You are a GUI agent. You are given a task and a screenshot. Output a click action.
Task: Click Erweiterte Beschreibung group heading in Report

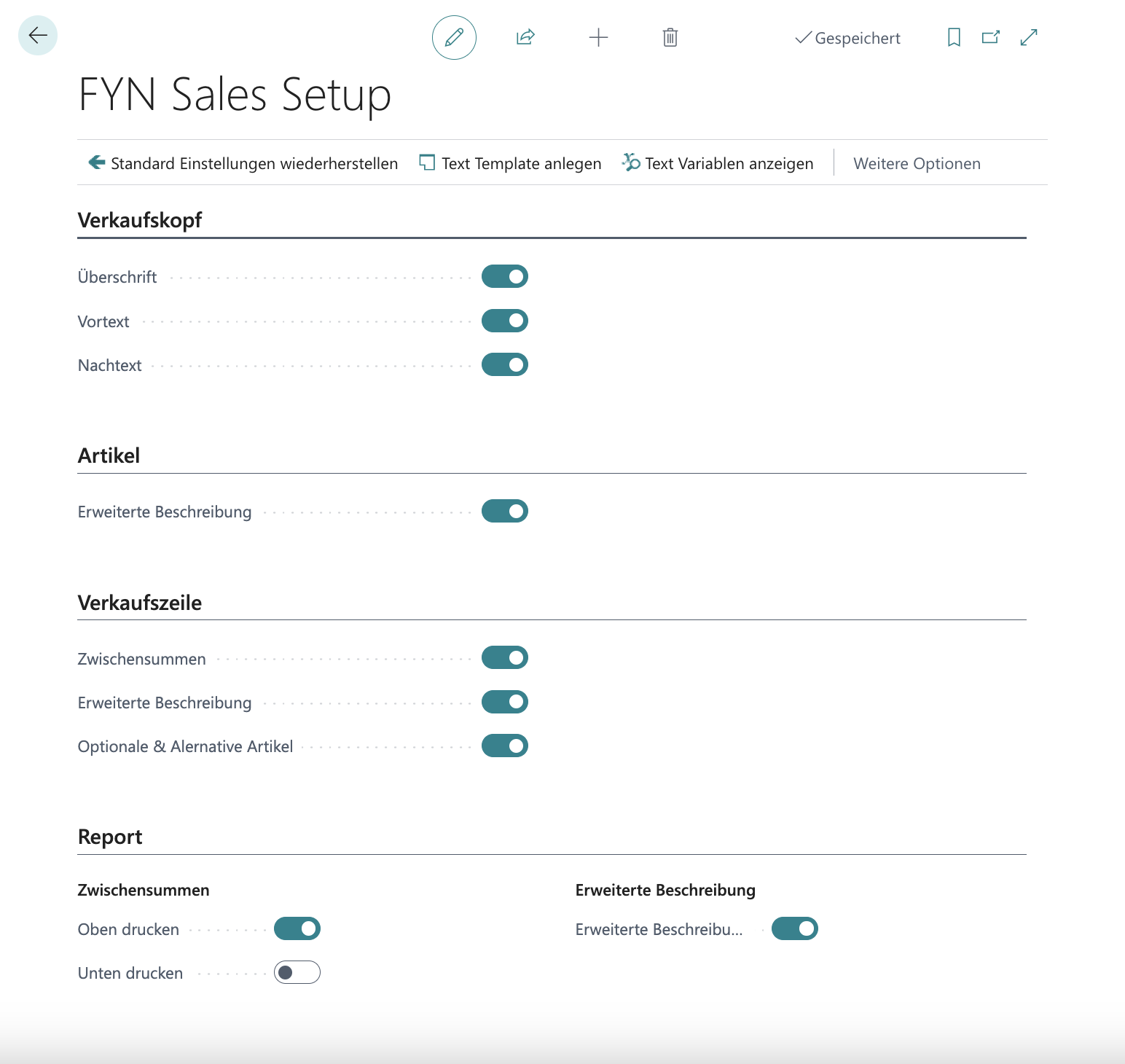665,890
